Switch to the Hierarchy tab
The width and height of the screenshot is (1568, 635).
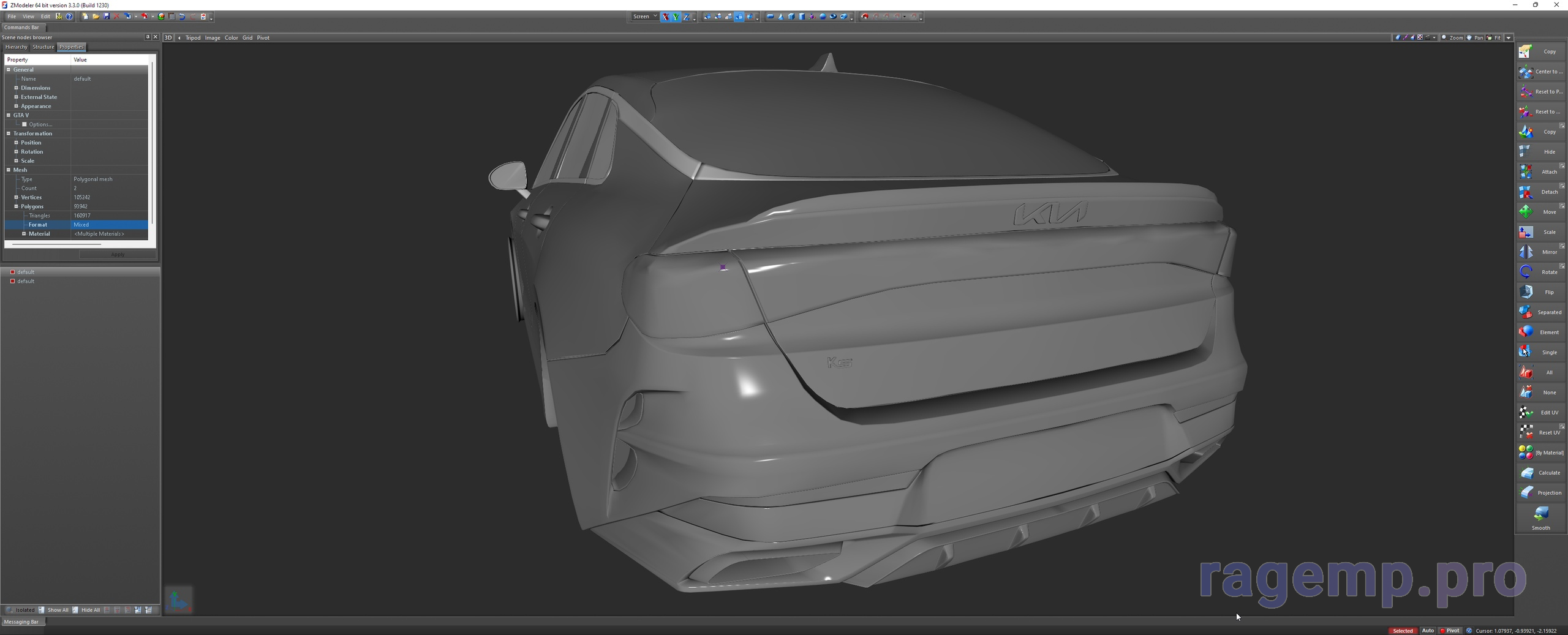click(x=16, y=47)
